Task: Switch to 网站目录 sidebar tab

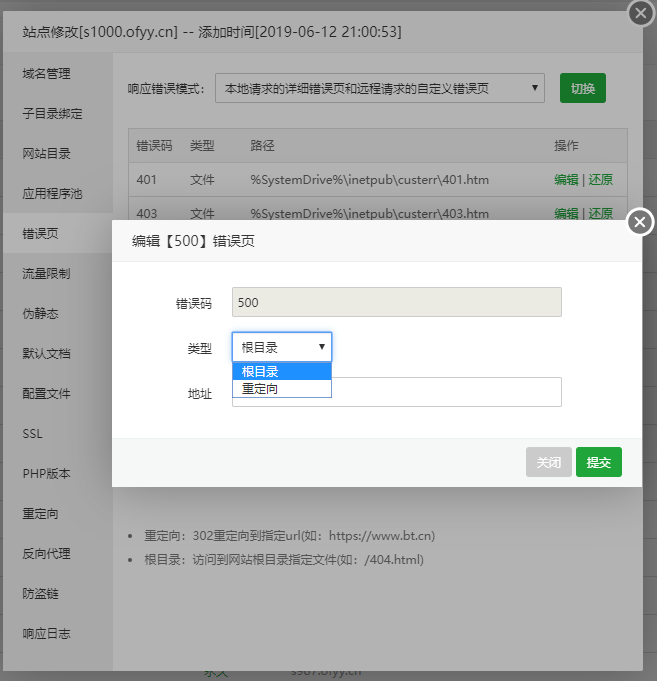Action: [58, 153]
